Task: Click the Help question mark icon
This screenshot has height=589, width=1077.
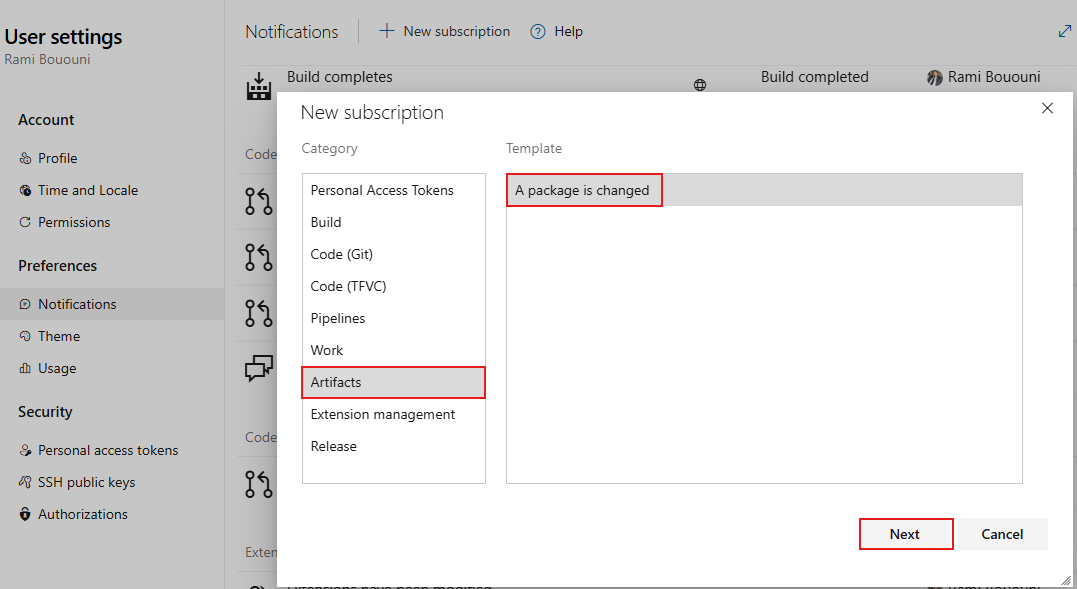Action: (x=537, y=31)
